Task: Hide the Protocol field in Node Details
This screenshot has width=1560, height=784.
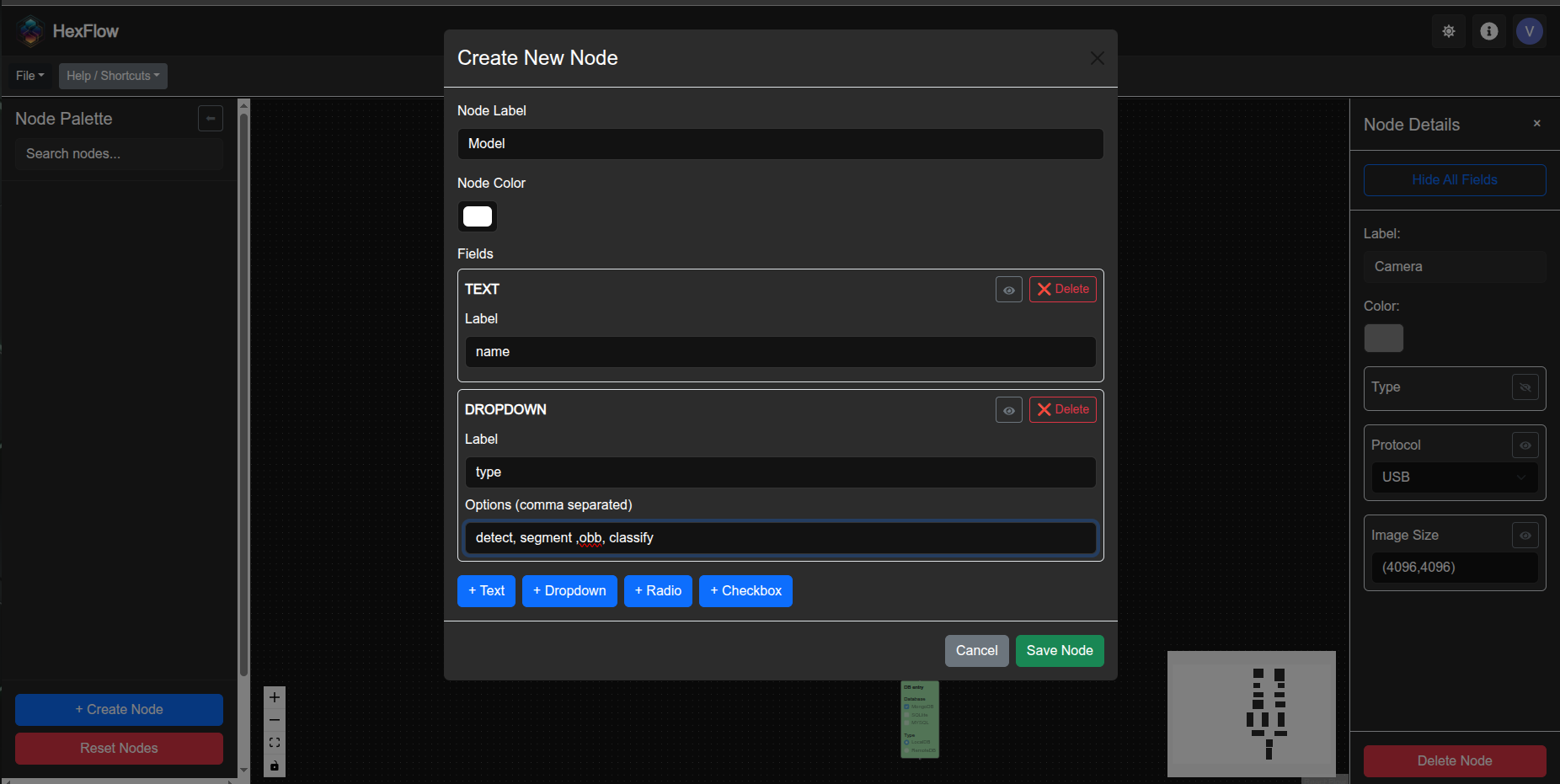Action: click(x=1525, y=445)
